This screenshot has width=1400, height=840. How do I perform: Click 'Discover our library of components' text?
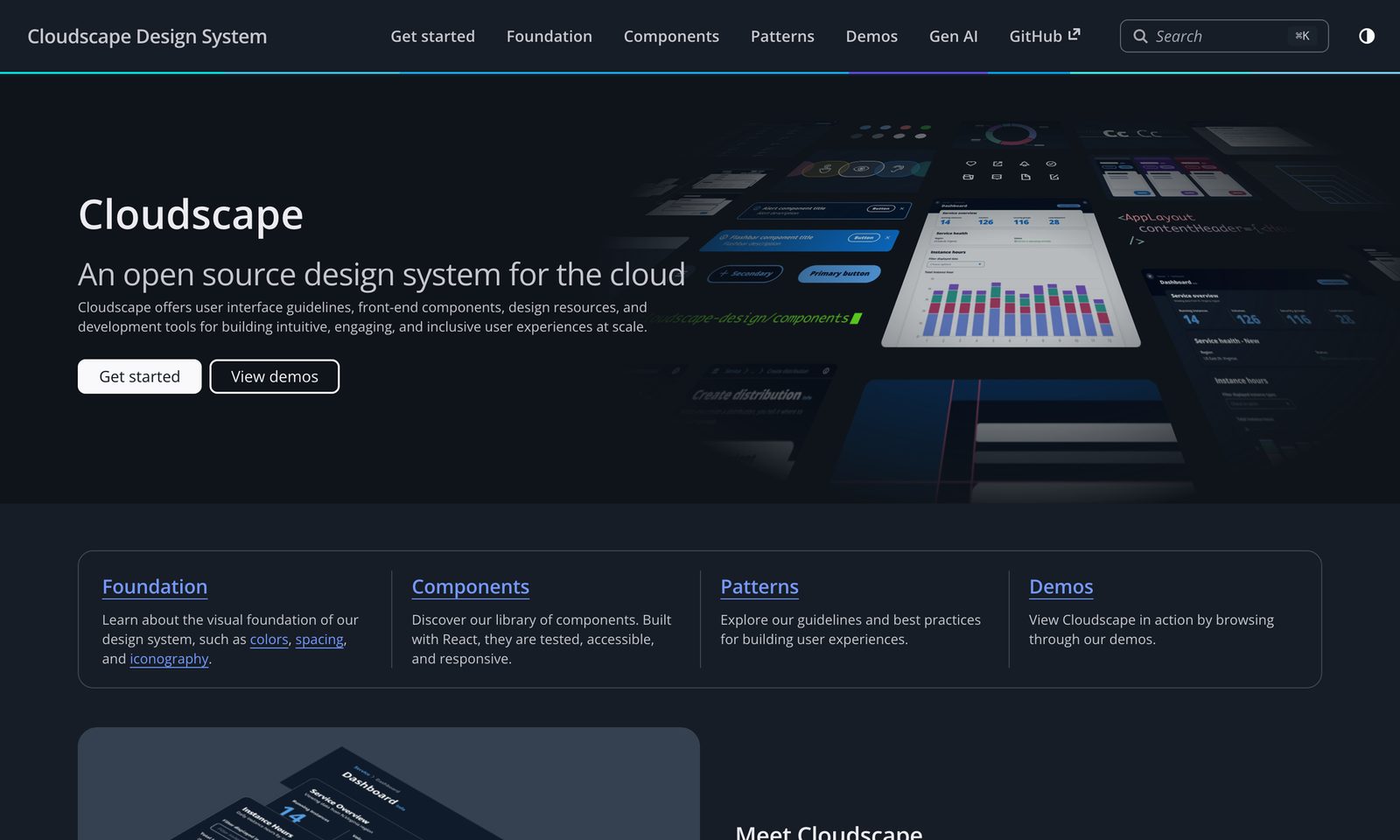(x=542, y=639)
